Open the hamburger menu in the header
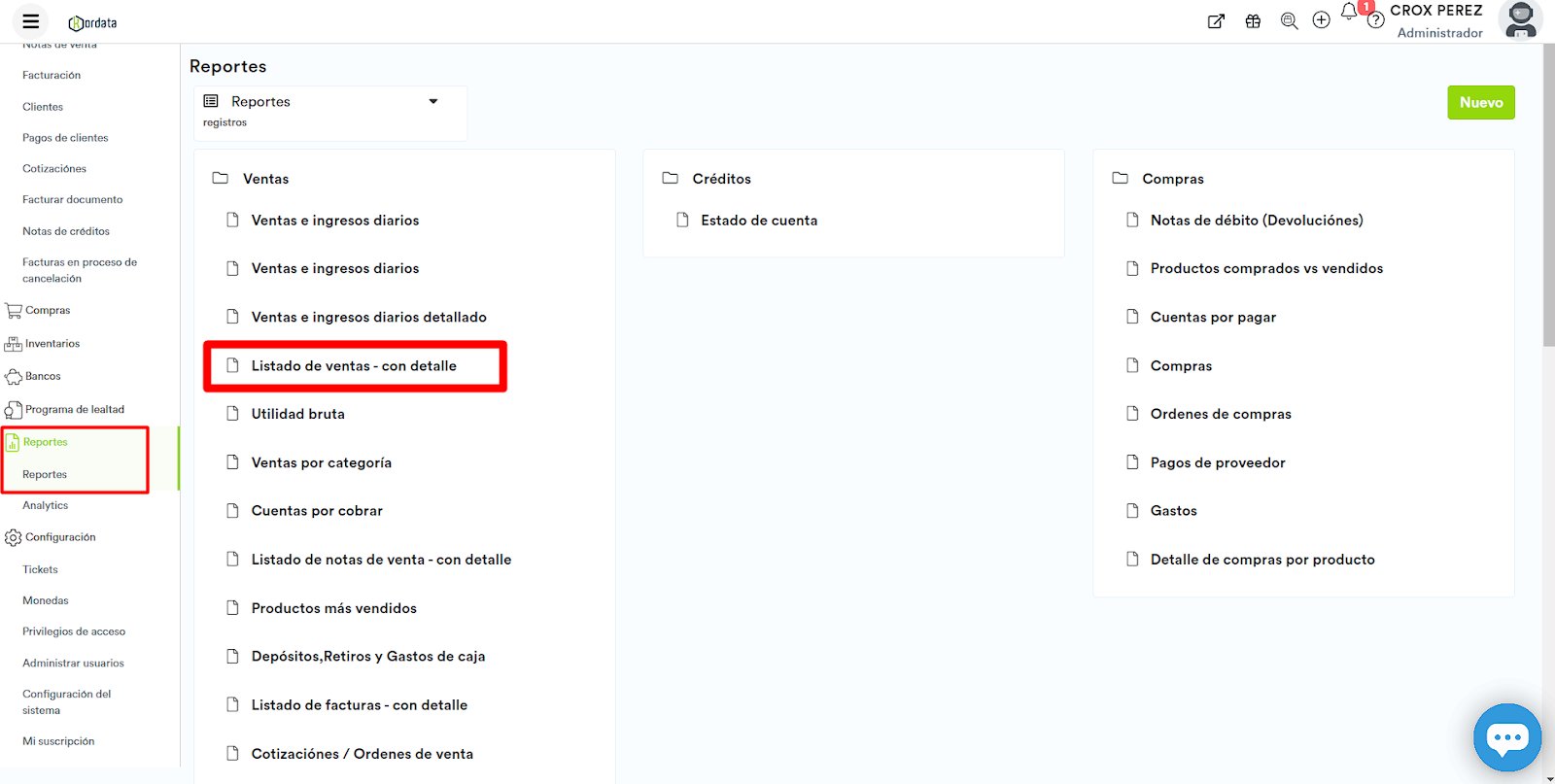Screen dimensions: 1555x784 tap(31, 21)
